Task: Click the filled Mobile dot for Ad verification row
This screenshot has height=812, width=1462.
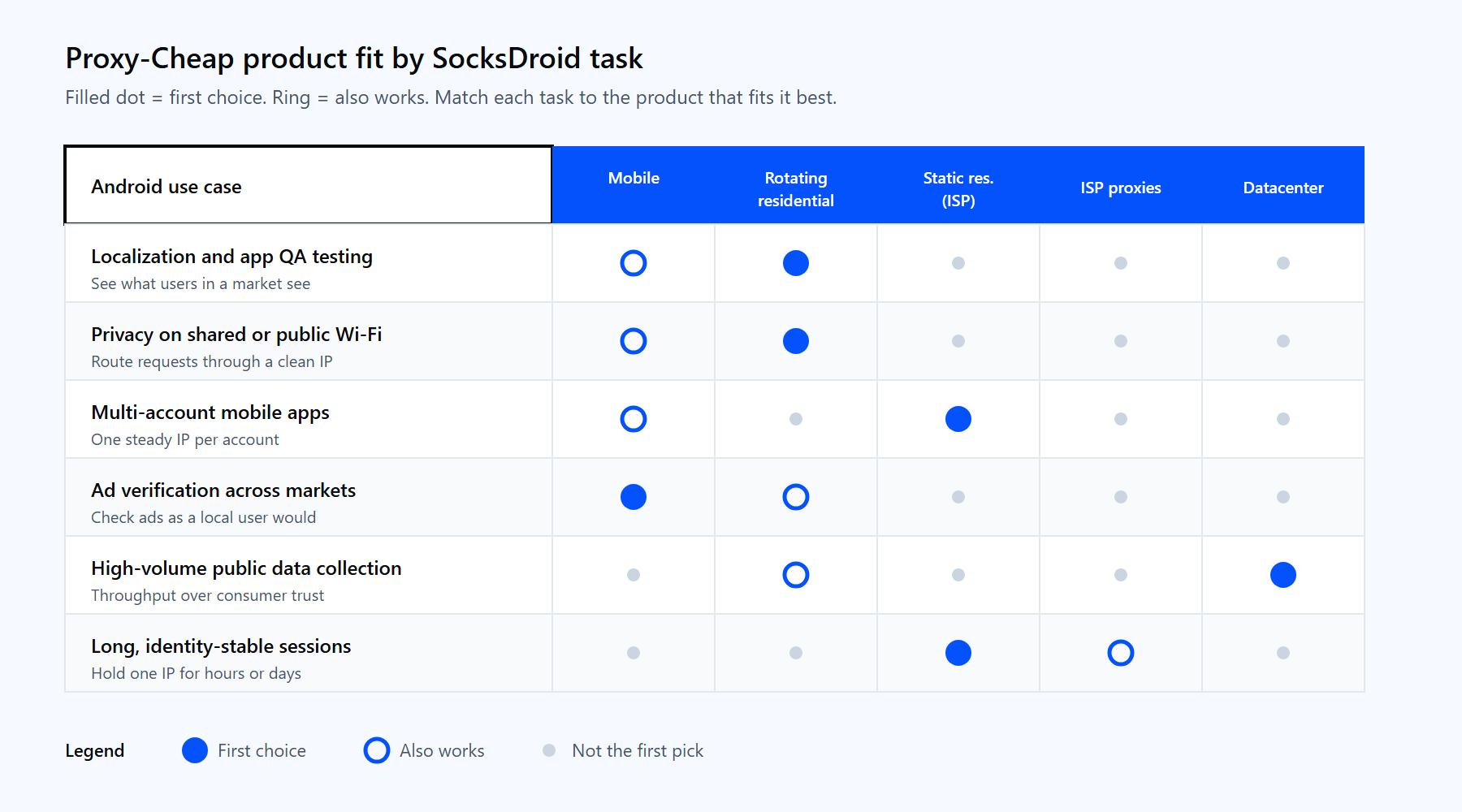Action: (x=634, y=497)
